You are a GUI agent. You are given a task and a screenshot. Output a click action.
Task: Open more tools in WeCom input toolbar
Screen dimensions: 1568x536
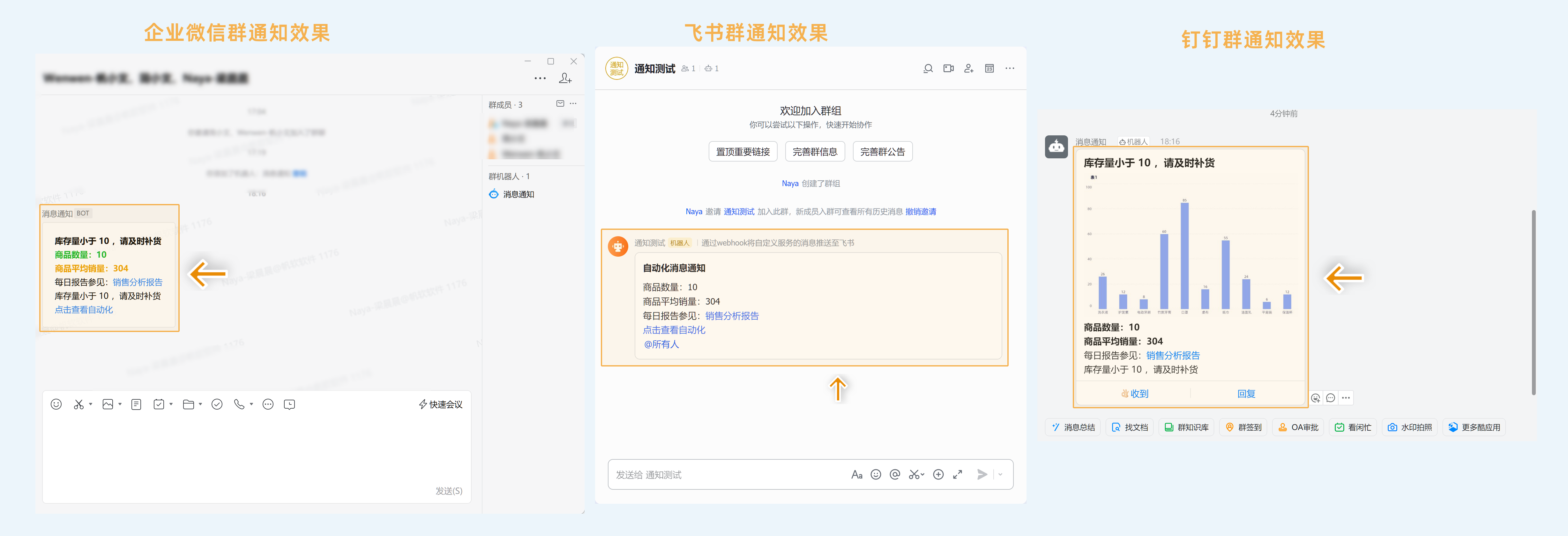click(x=268, y=404)
